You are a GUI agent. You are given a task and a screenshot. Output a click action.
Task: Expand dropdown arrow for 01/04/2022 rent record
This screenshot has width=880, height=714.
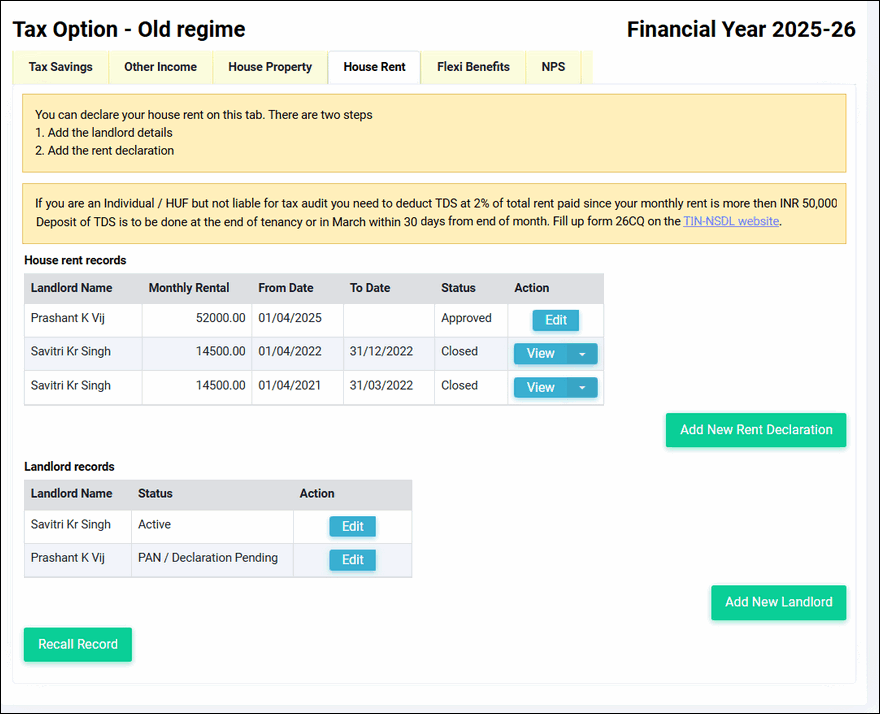pyautogui.click(x=582, y=354)
